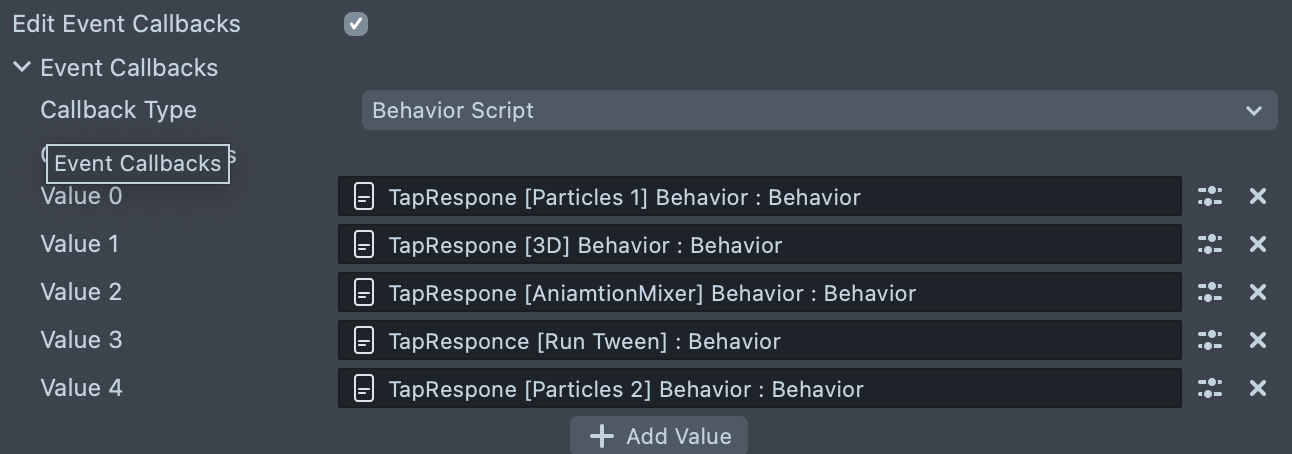Click the Event Callbacks tooltip label
The image size is (1292, 454).
click(x=138, y=164)
